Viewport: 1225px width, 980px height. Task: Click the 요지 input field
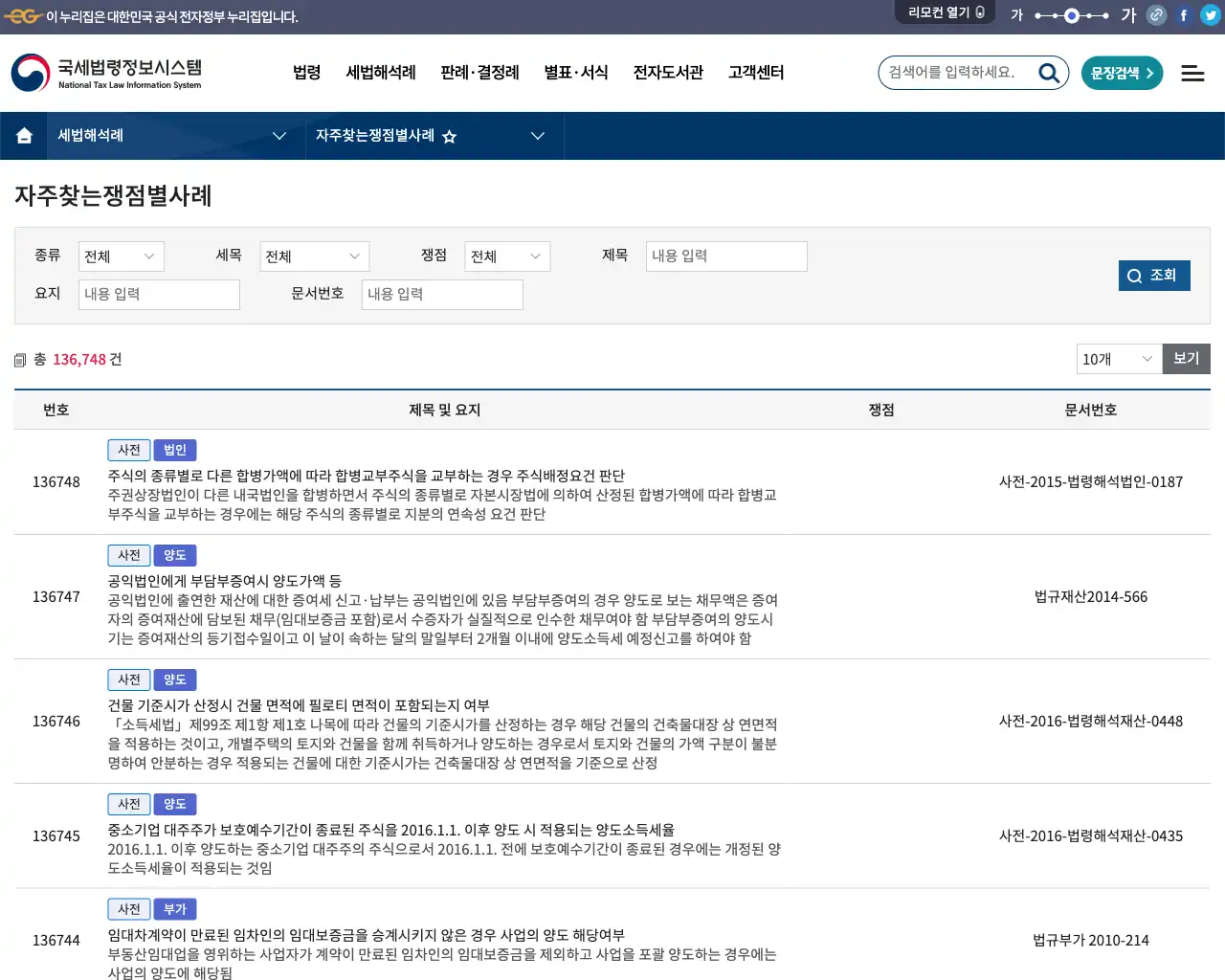coord(159,295)
